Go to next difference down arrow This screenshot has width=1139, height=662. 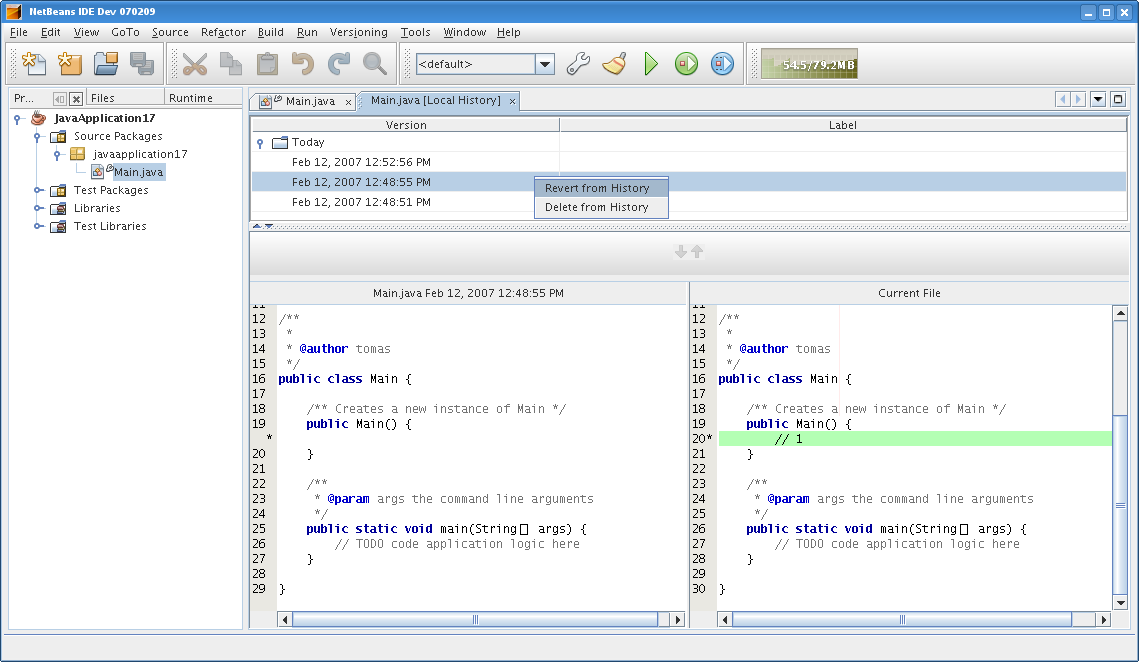(681, 251)
